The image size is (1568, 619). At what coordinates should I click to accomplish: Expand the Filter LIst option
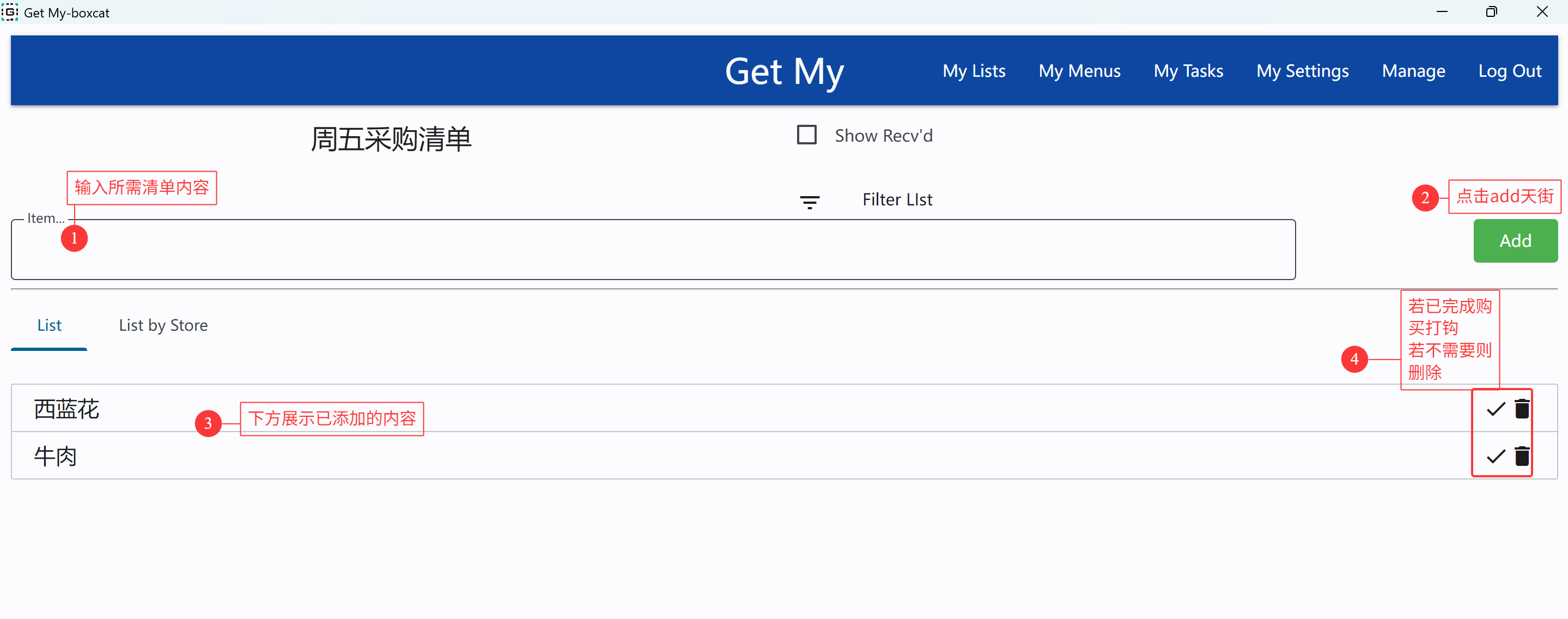[897, 199]
